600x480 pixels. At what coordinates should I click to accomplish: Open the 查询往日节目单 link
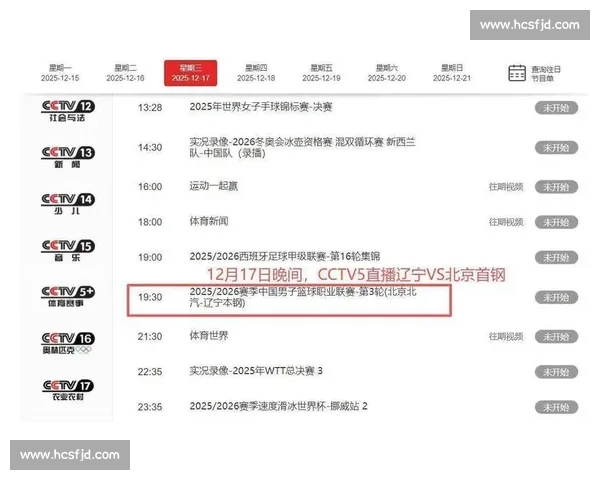[546, 73]
